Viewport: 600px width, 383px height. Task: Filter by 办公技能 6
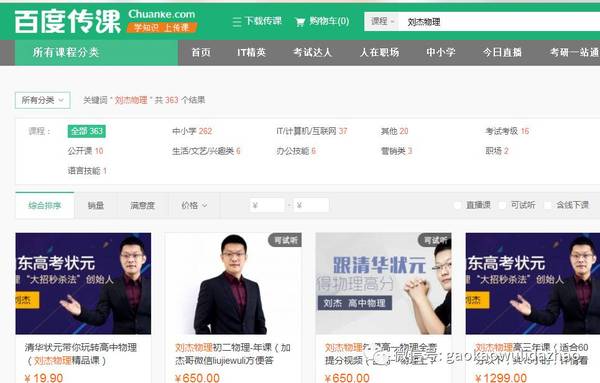[296, 151]
